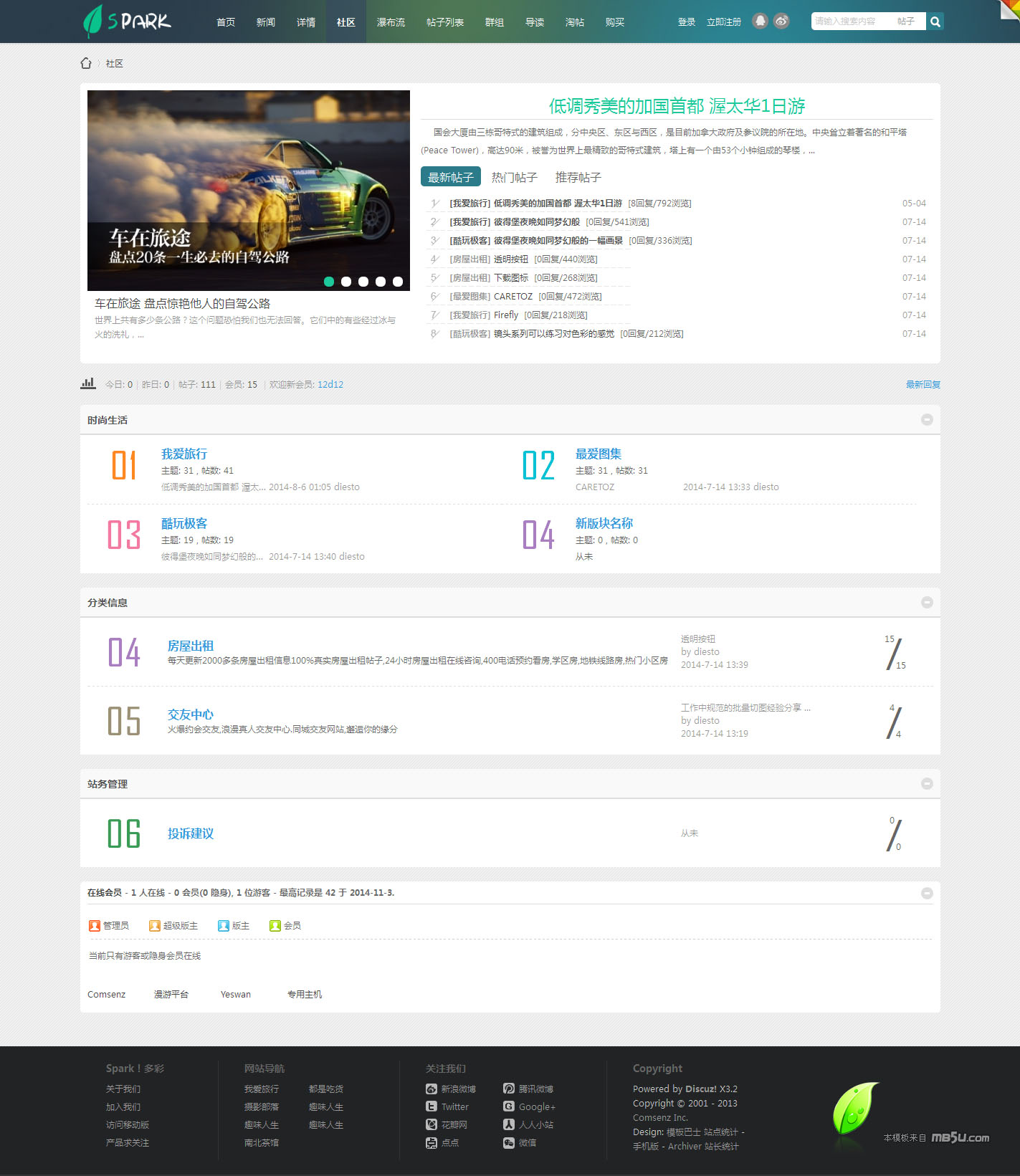
Task: Switch to the 热门帖子 tab
Action: [514, 177]
